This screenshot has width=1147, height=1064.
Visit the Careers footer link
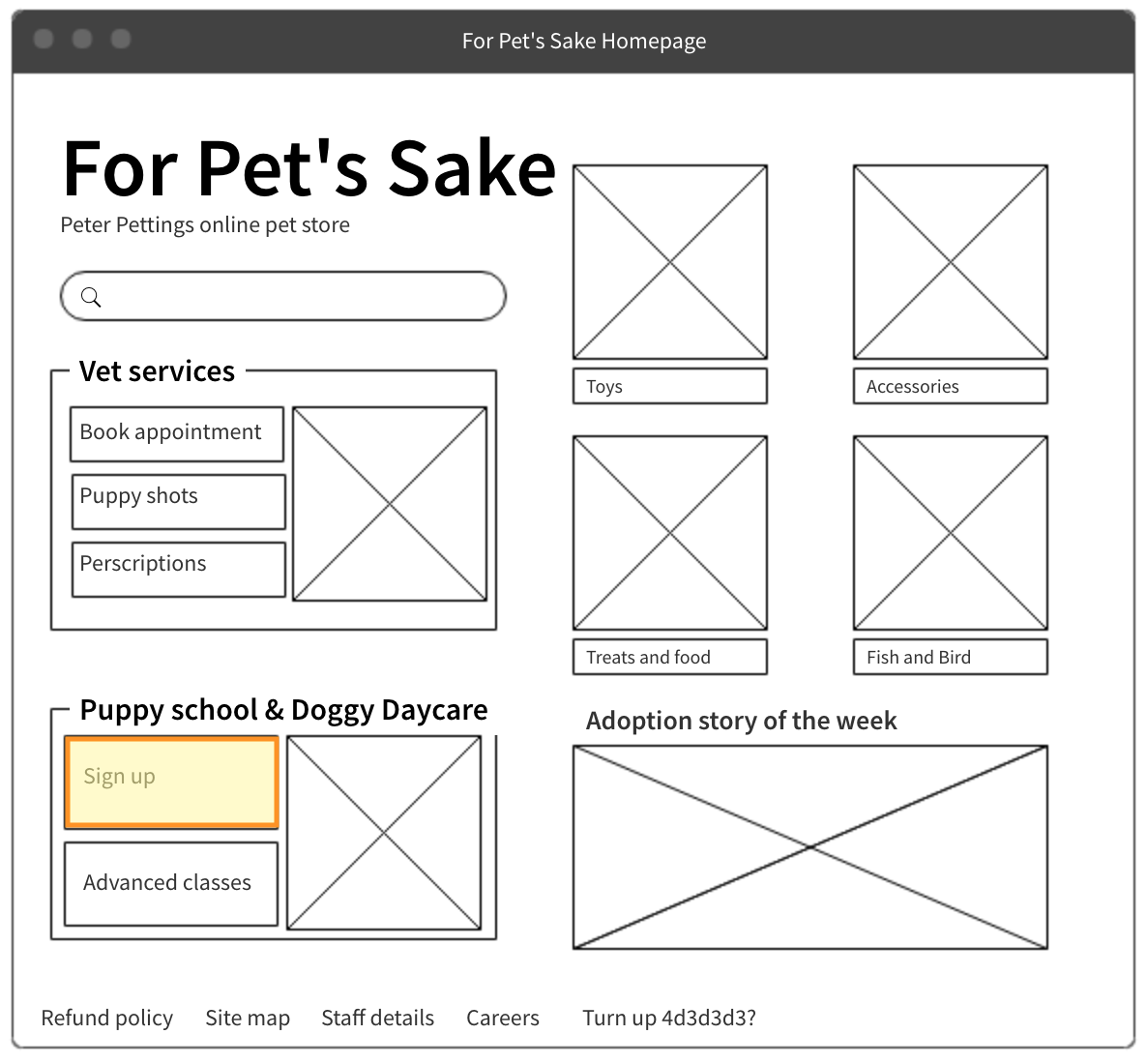click(x=502, y=1018)
